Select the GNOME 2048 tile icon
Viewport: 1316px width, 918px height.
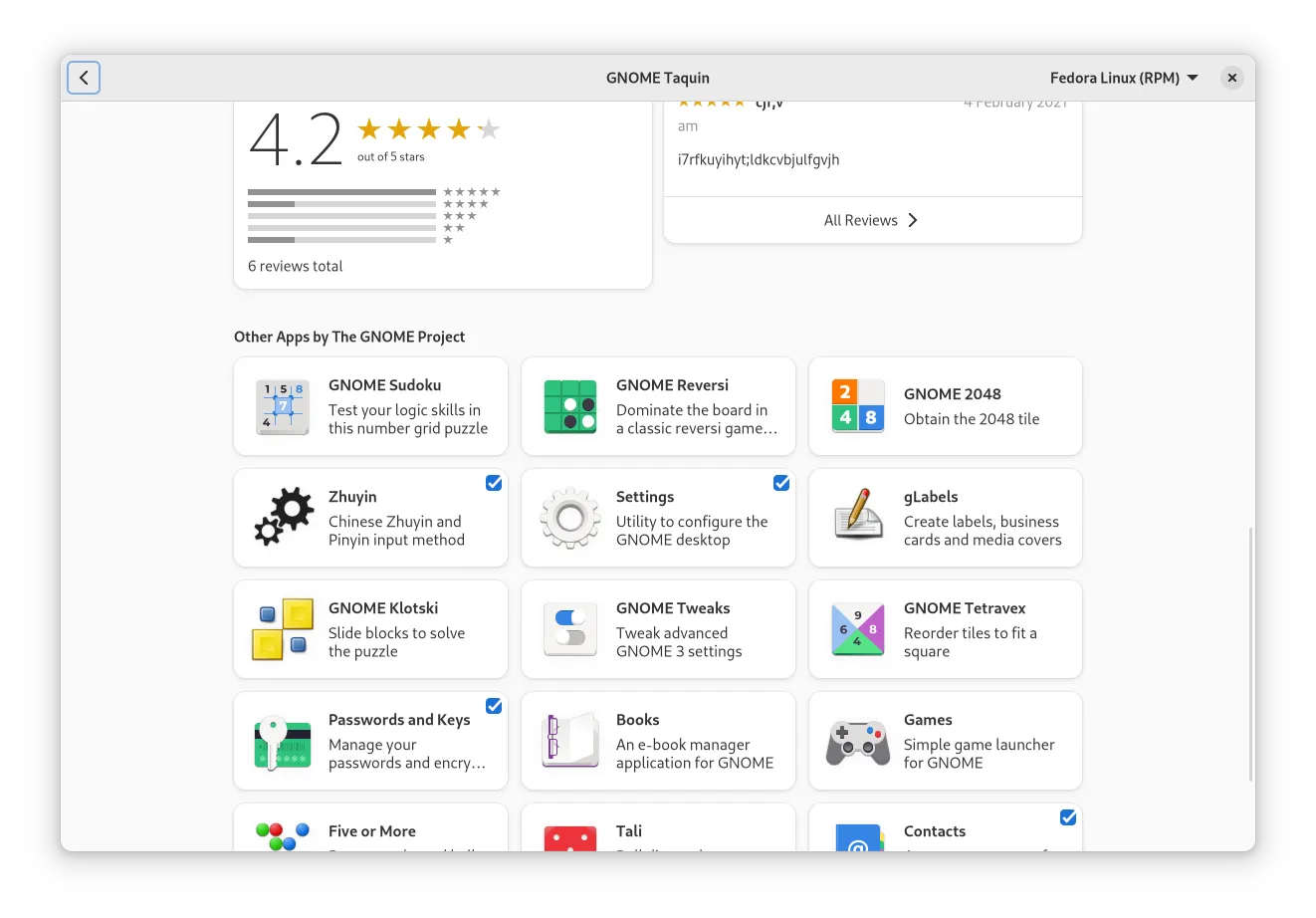click(858, 407)
